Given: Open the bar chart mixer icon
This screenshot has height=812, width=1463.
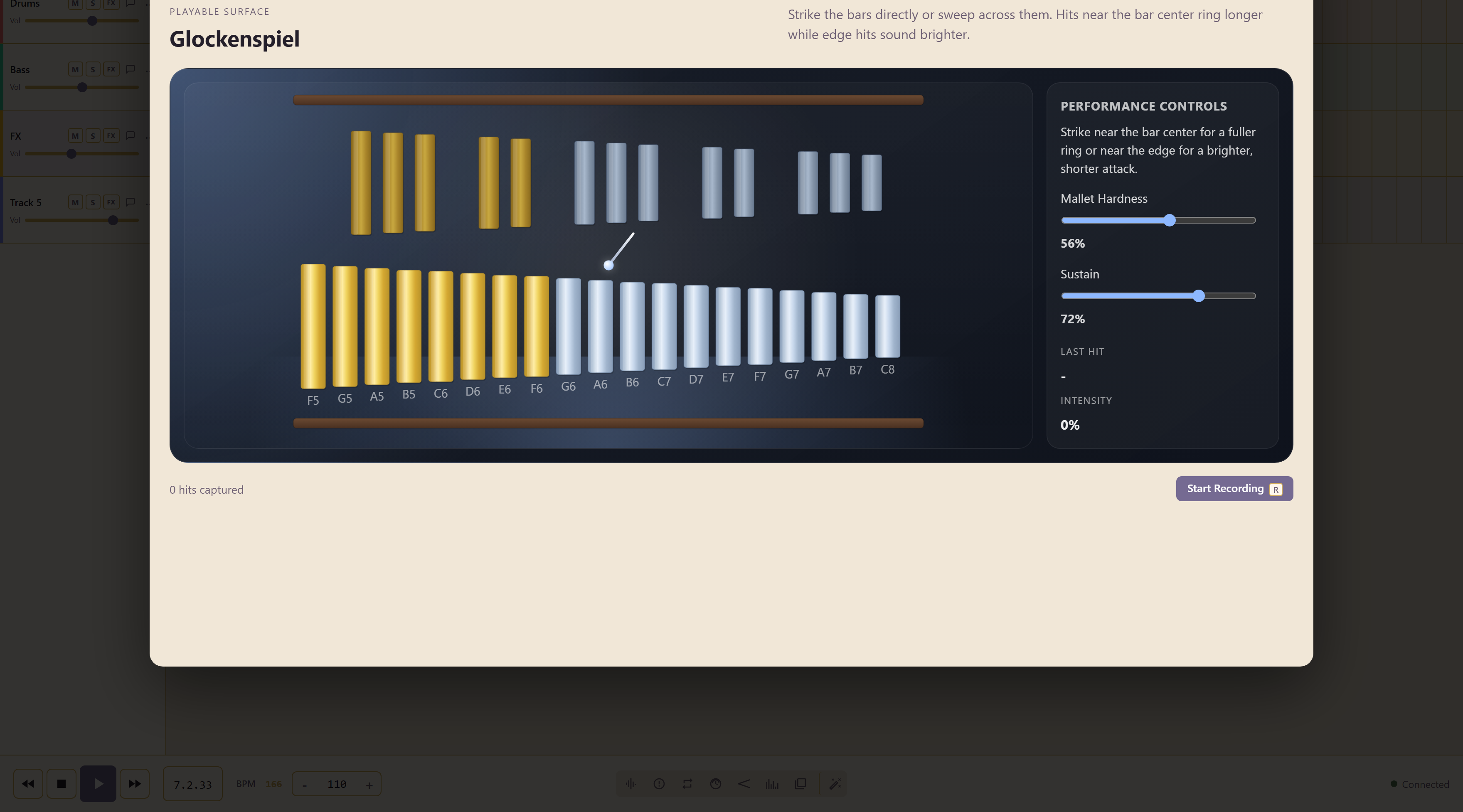Looking at the screenshot, I should (x=772, y=784).
